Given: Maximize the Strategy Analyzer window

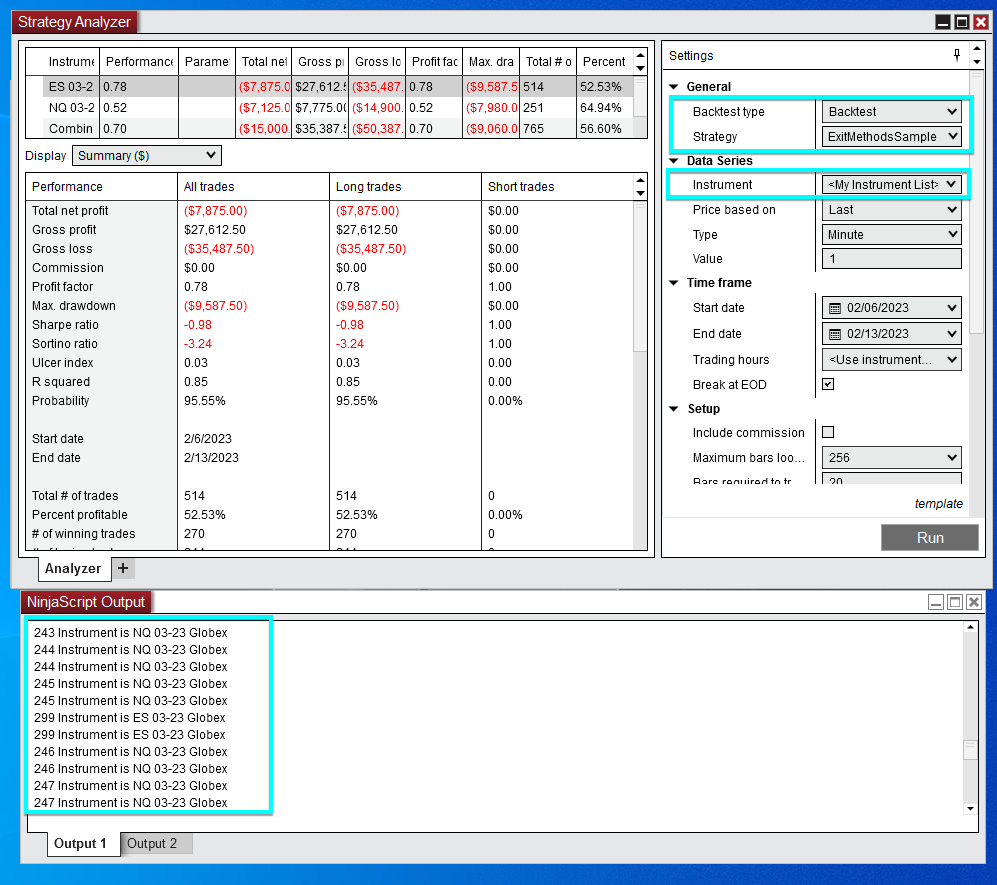Looking at the screenshot, I should coord(961,22).
